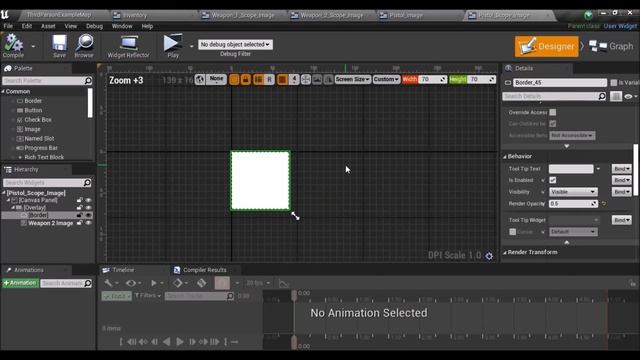The height and width of the screenshot is (360, 640).
Task: Open the timeline wrench settings menu
Action: click(x=111, y=283)
